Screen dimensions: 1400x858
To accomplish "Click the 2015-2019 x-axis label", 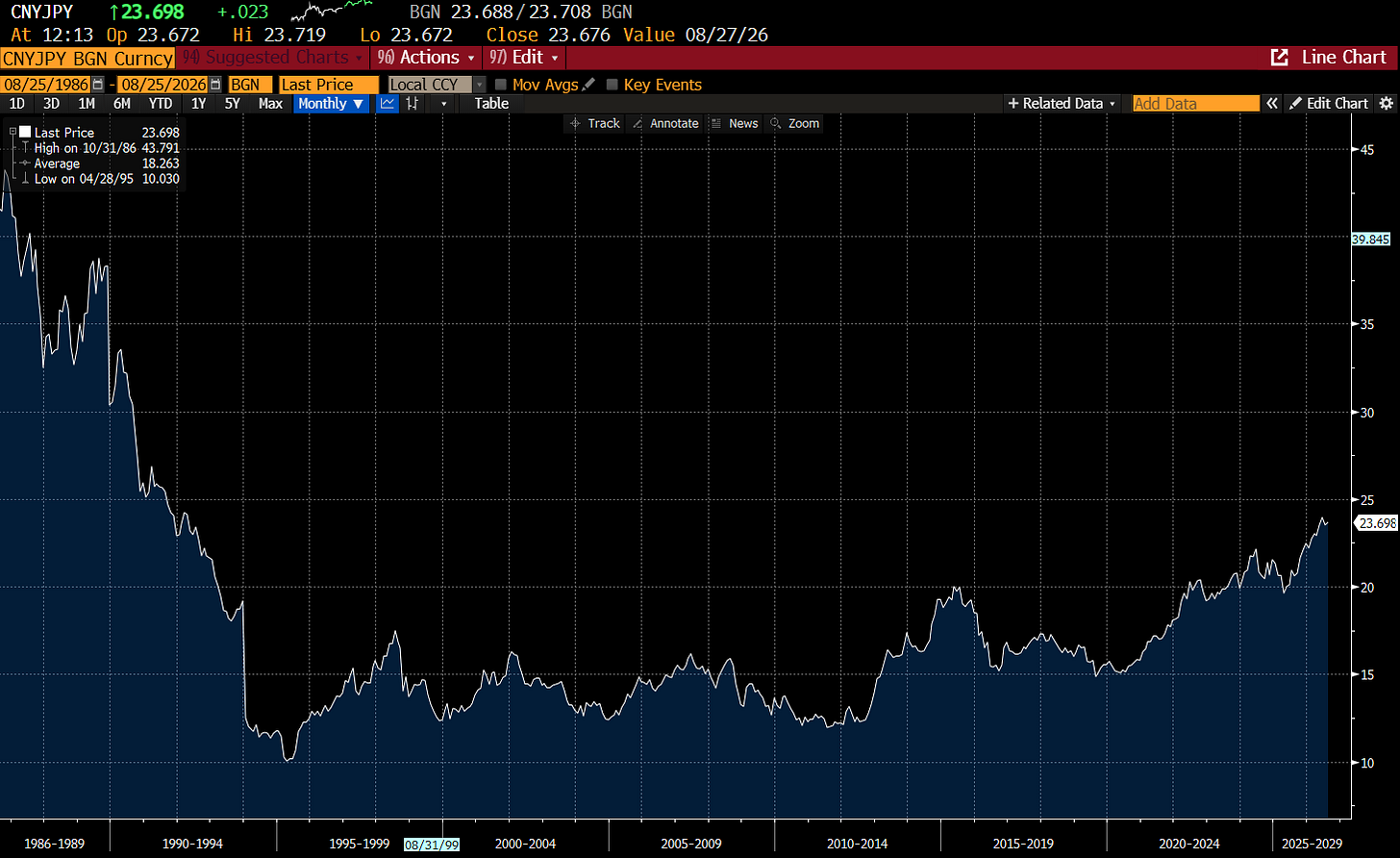I will pos(1024,844).
